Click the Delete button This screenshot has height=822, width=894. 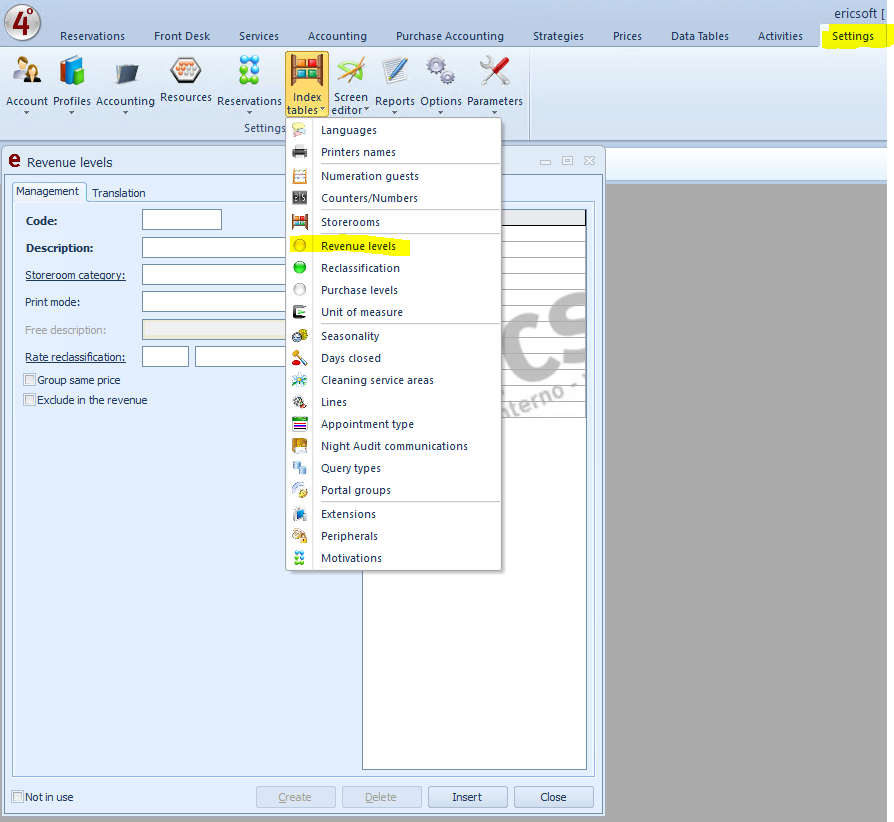pos(380,797)
